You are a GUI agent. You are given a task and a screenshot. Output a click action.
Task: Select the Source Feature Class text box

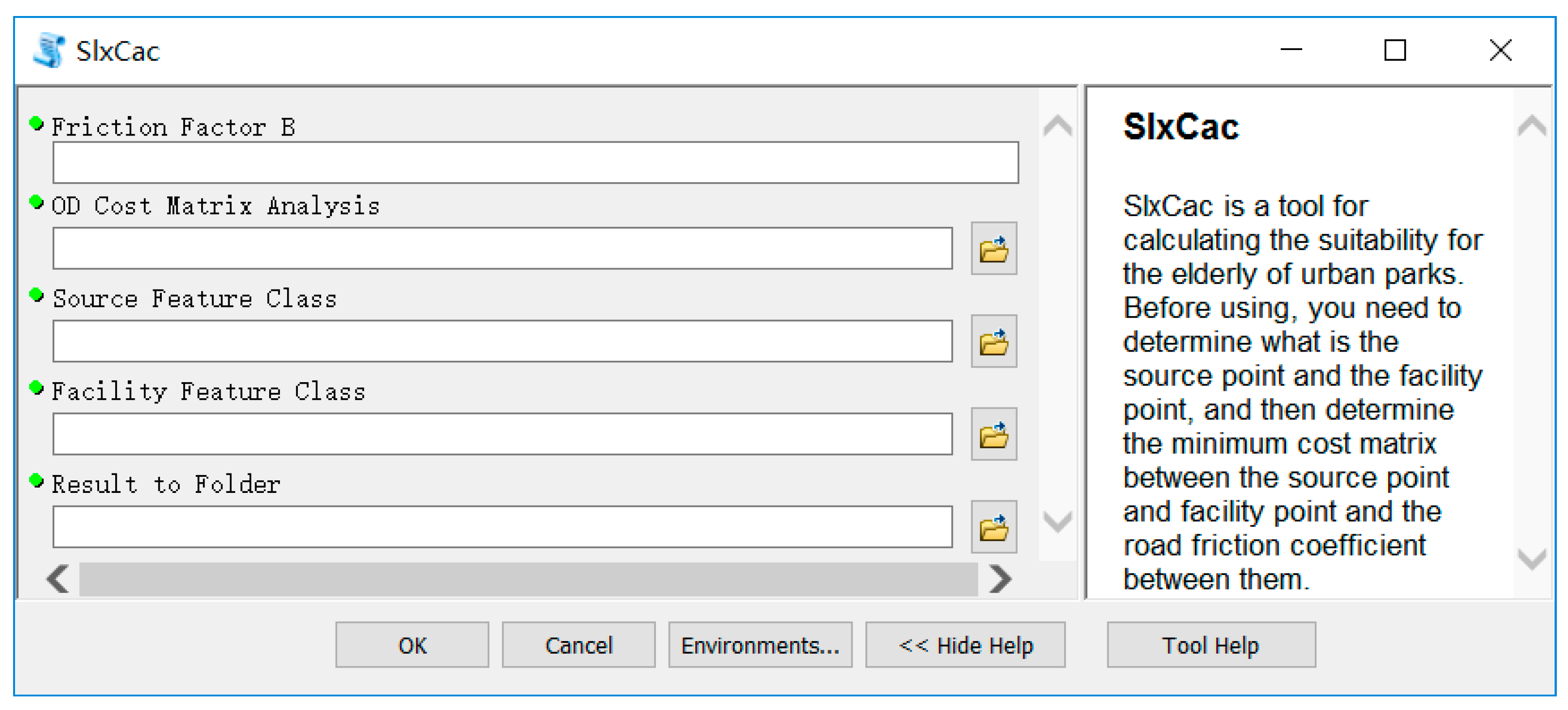[501, 341]
